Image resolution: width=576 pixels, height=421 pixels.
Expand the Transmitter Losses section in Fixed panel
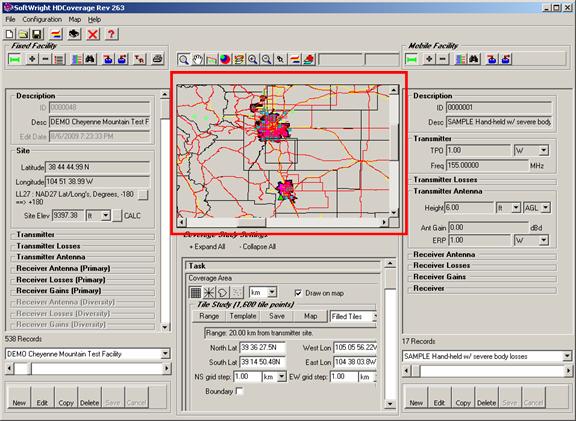pos(48,246)
